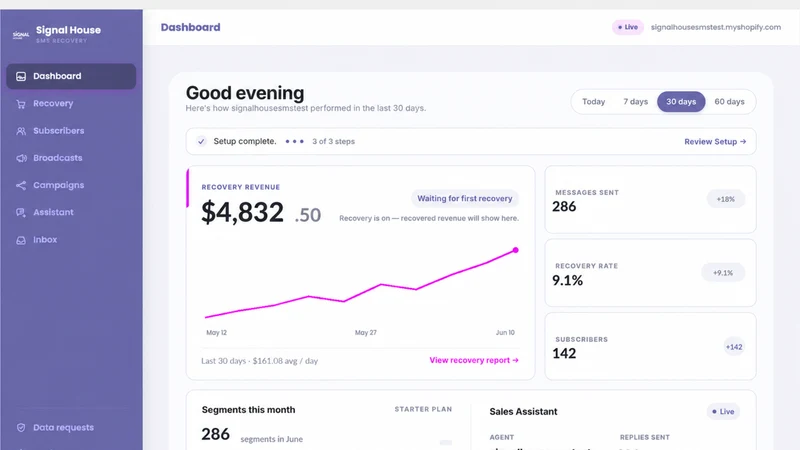Click the Subscribers value 142
800x450 pixels.
click(x=564, y=354)
